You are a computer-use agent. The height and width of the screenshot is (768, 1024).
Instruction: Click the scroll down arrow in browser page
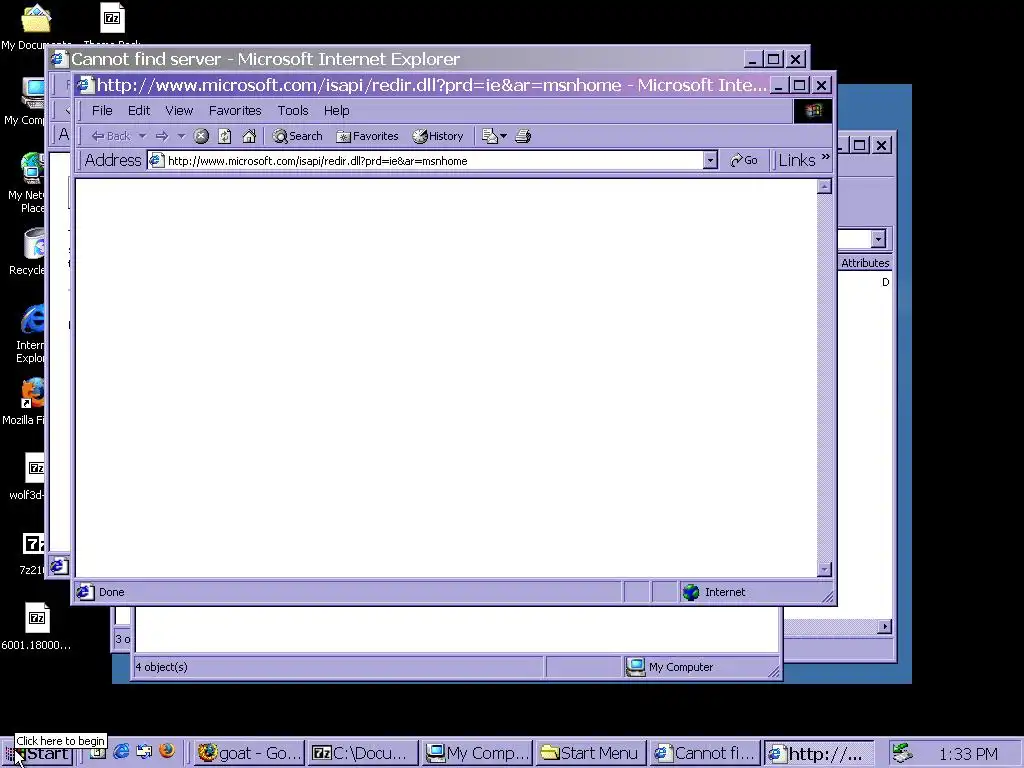coord(824,569)
